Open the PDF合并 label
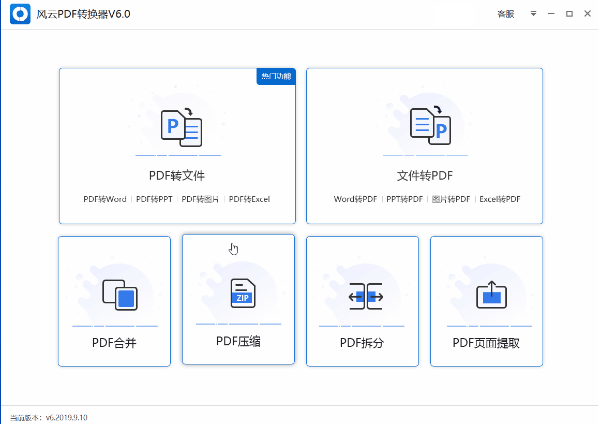 [114, 343]
